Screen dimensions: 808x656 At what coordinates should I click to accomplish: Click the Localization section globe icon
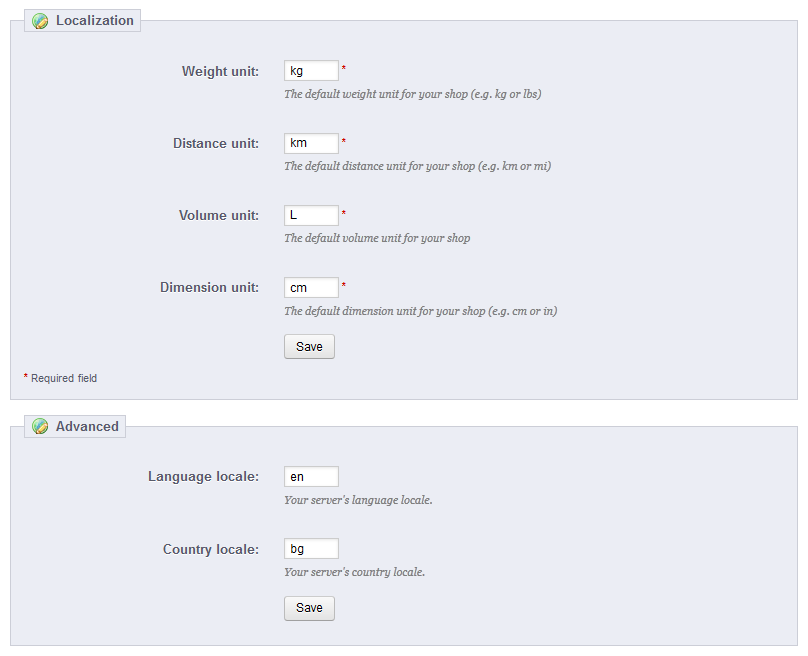click(x=40, y=21)
